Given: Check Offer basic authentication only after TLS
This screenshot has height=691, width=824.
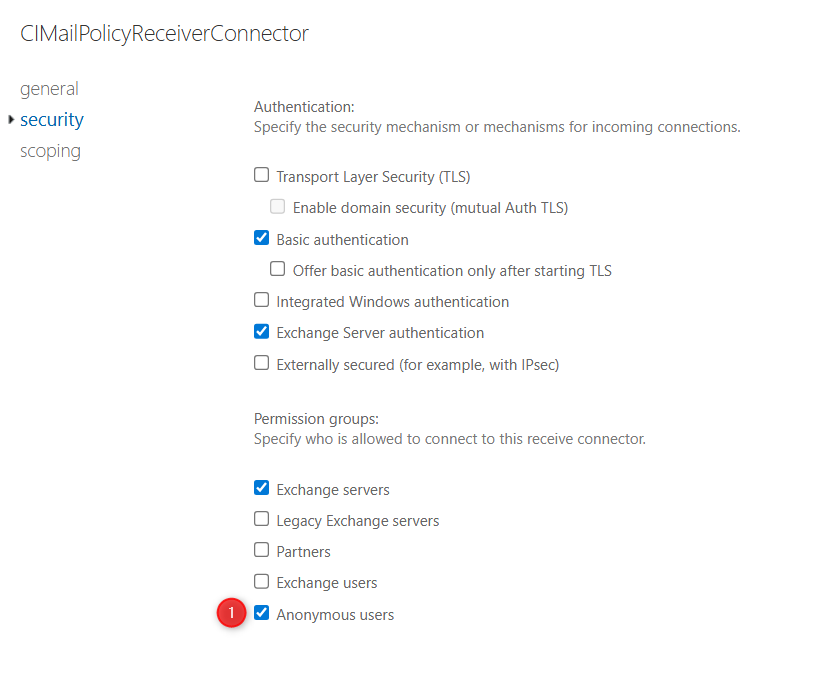Looking at the screenshot, I should tap(278, 269).
